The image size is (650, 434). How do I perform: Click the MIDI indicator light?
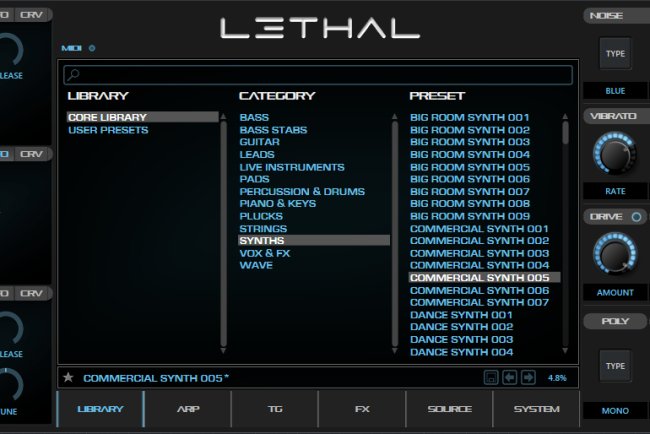(92, 48)
